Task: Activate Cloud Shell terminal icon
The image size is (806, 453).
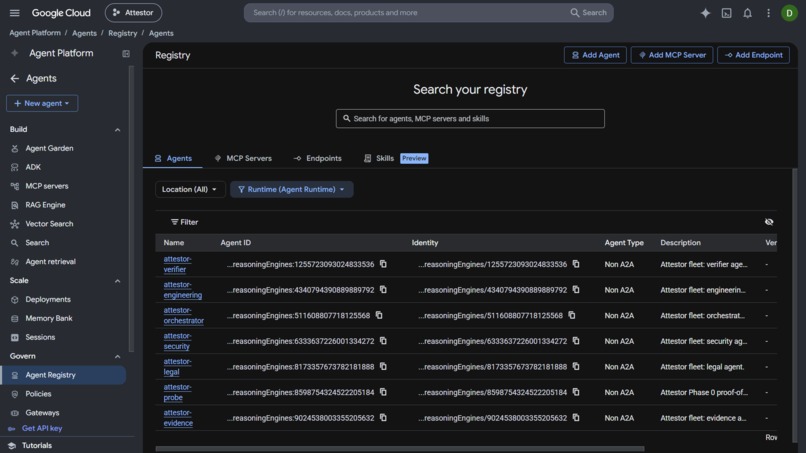Action: pos(726,13)
